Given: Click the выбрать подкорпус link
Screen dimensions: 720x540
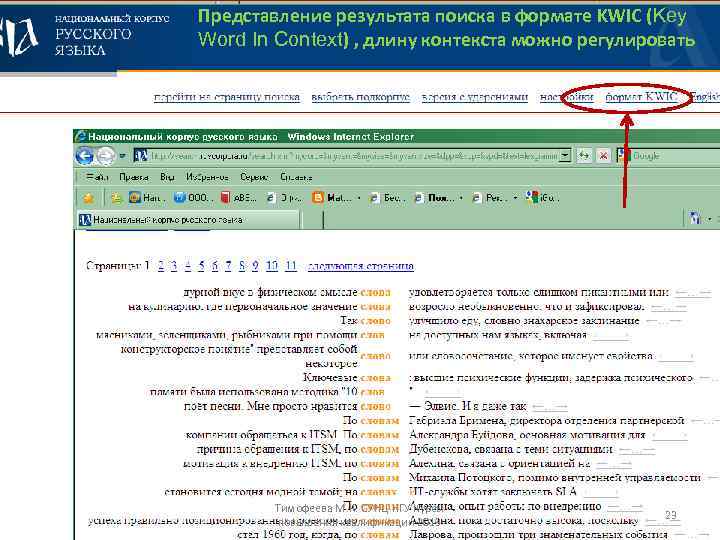Looking at the screenshot, I should [x=360, y=97].
